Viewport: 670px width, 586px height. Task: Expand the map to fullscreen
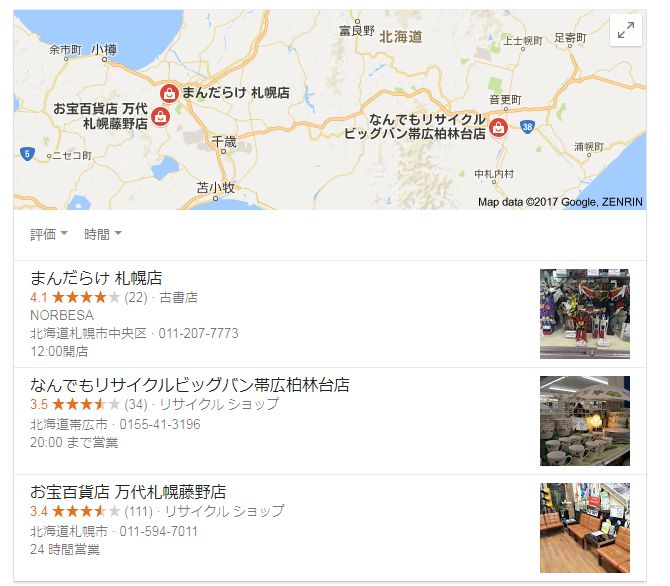626,30
